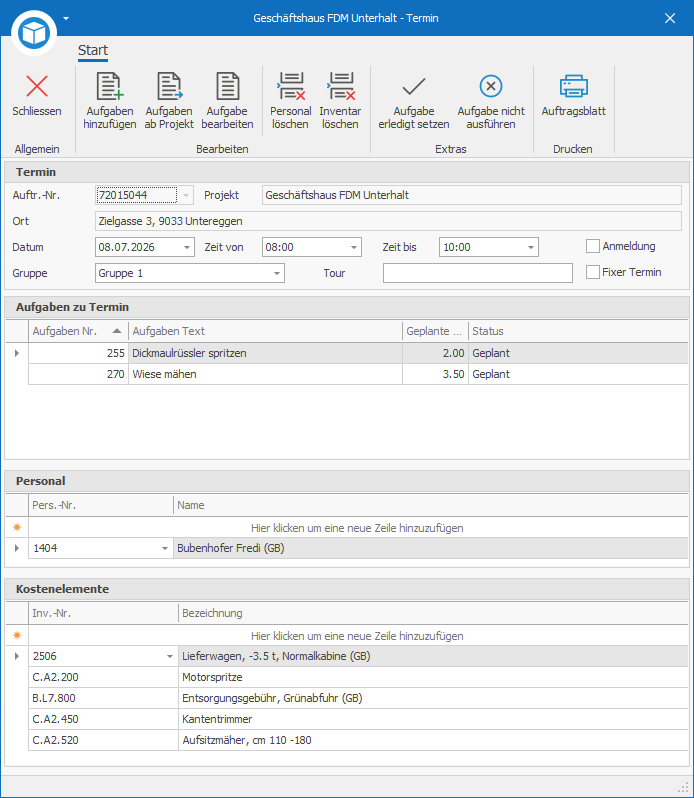Expand the Zeit bis dropdown
Image resolution: width=694 pixels, height=798 pixels.
point(531,247)
